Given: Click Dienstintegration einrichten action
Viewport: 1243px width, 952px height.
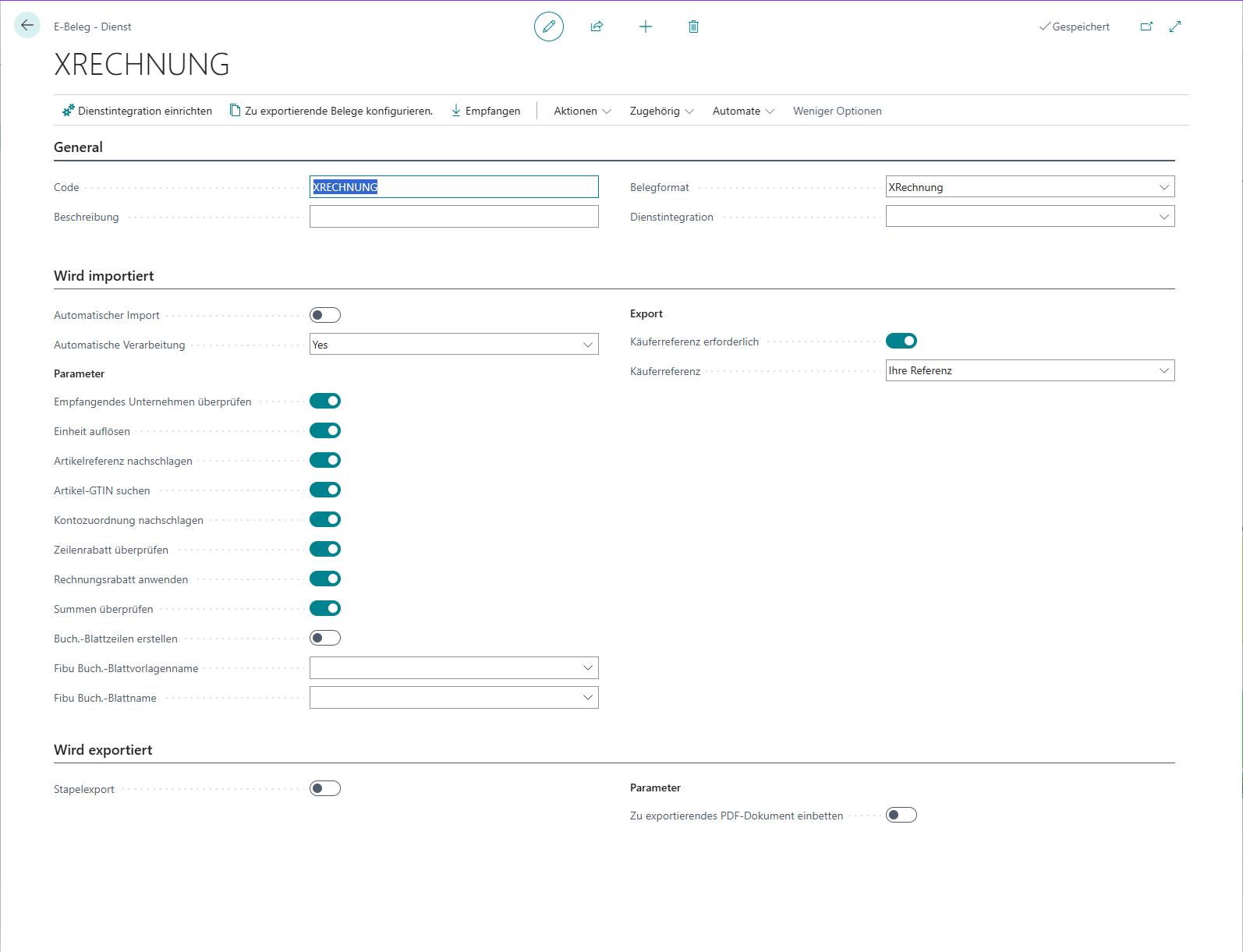Looking at the screenshot, I should pos(137,111).
